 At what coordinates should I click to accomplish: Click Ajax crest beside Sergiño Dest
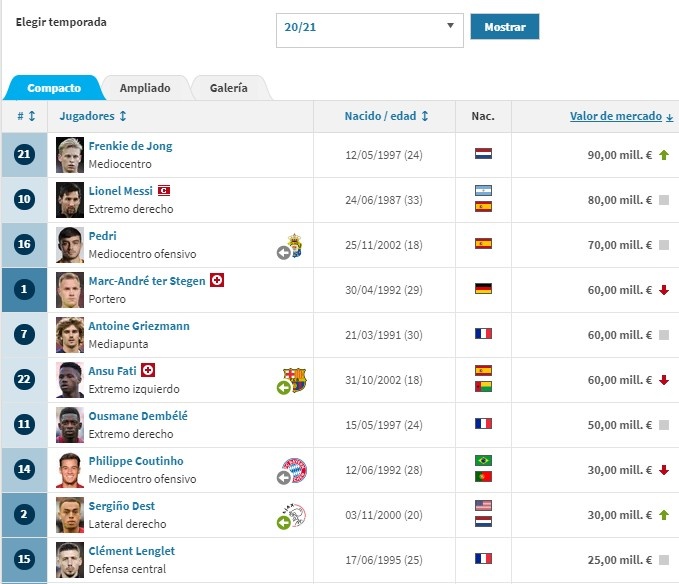click(x=297, y=516)
